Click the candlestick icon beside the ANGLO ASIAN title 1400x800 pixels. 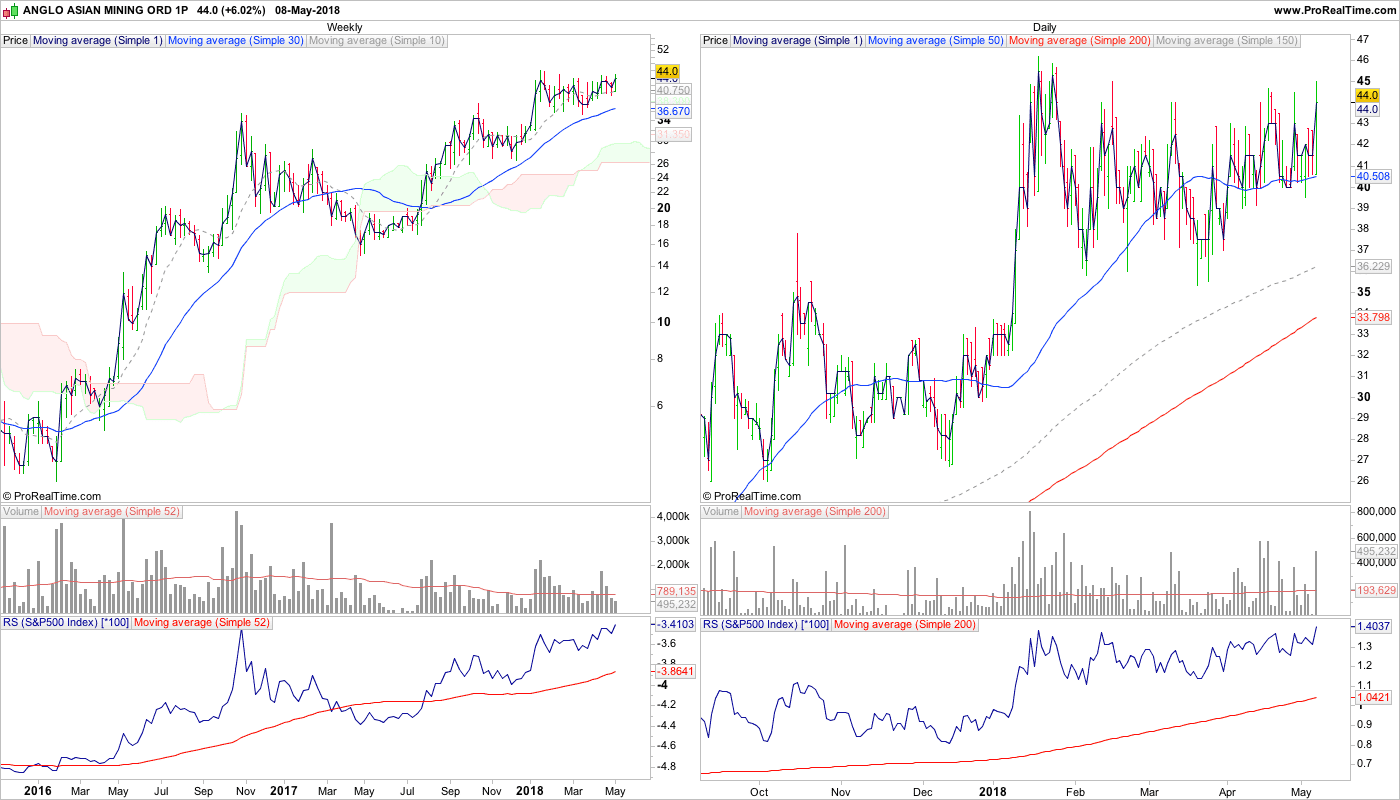10,9
